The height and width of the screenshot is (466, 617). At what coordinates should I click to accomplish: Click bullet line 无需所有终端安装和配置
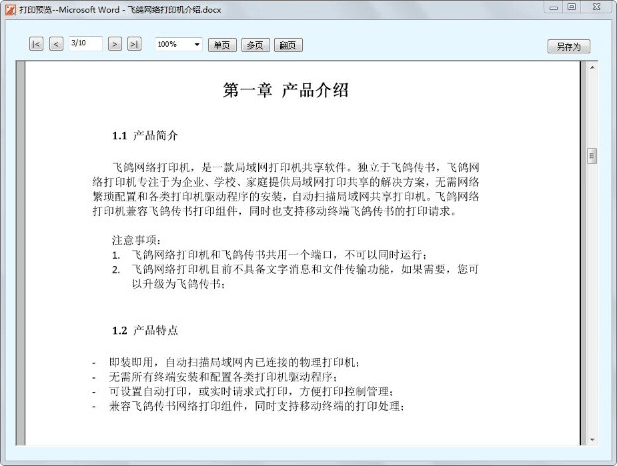214,377
